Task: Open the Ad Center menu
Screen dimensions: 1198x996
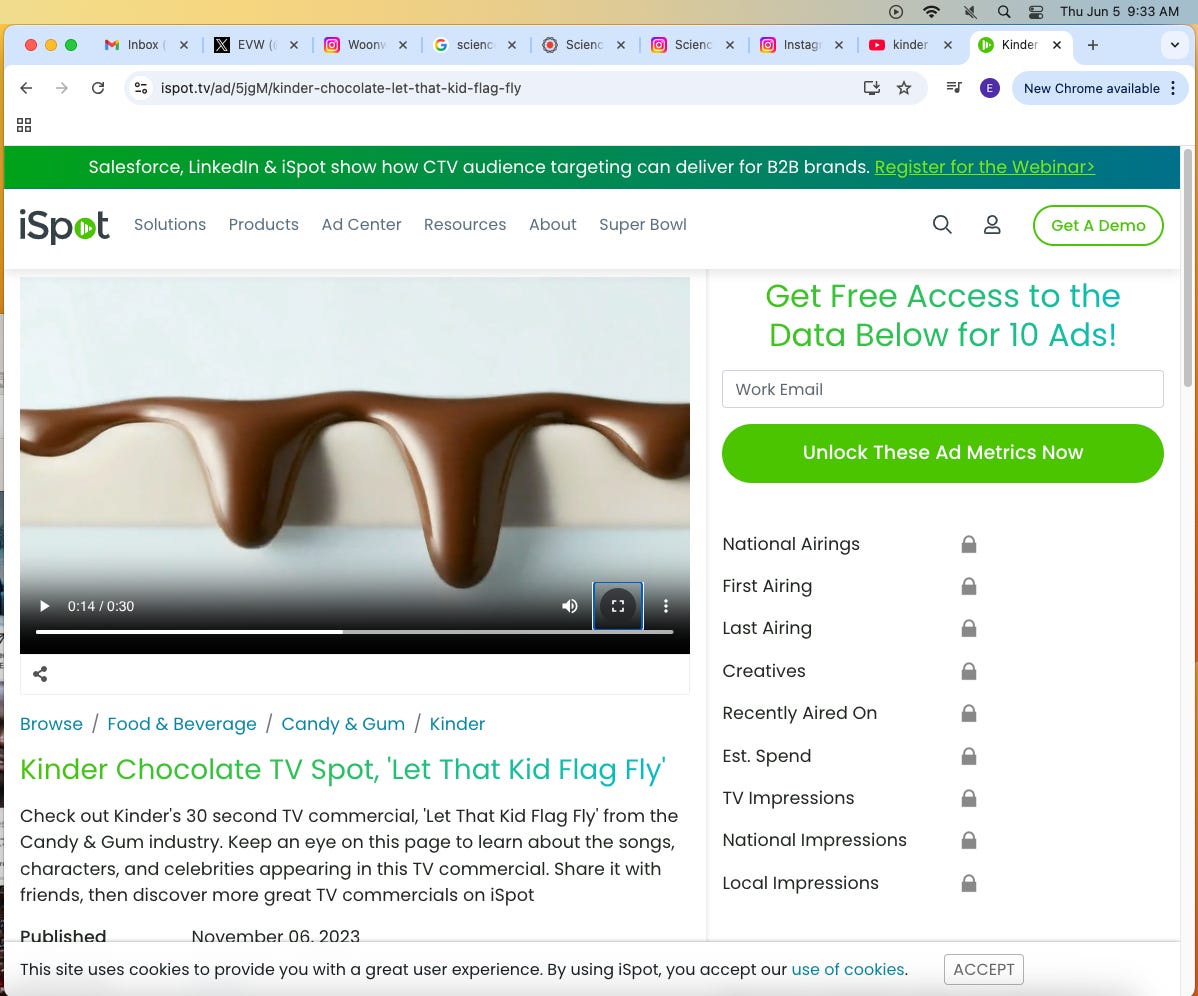Action: point(361,225)
